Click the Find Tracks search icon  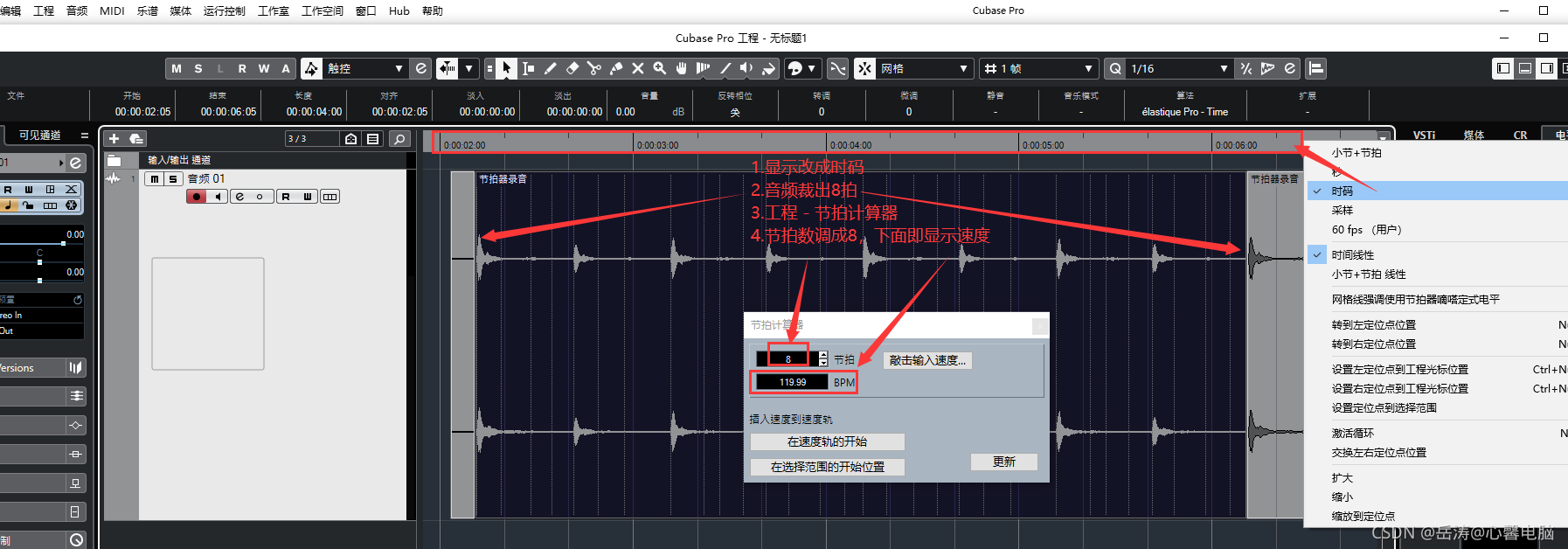click(x=399, y=138)
